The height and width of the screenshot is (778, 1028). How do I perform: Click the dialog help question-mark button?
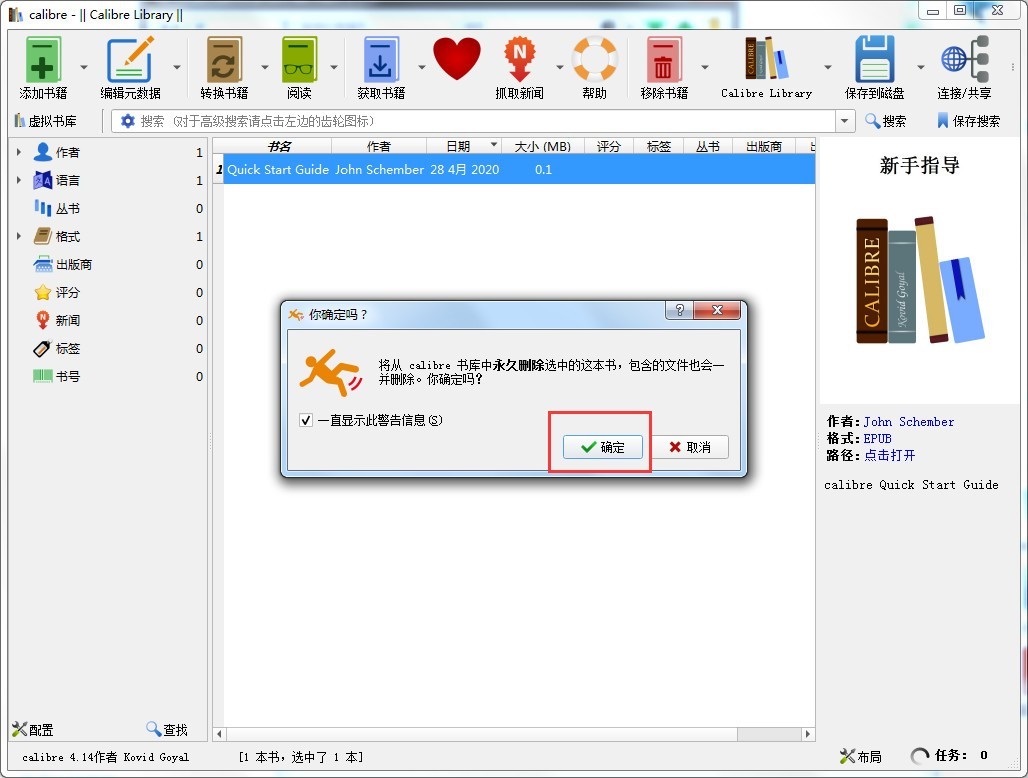pyautogui.click(x=679, y=310)
